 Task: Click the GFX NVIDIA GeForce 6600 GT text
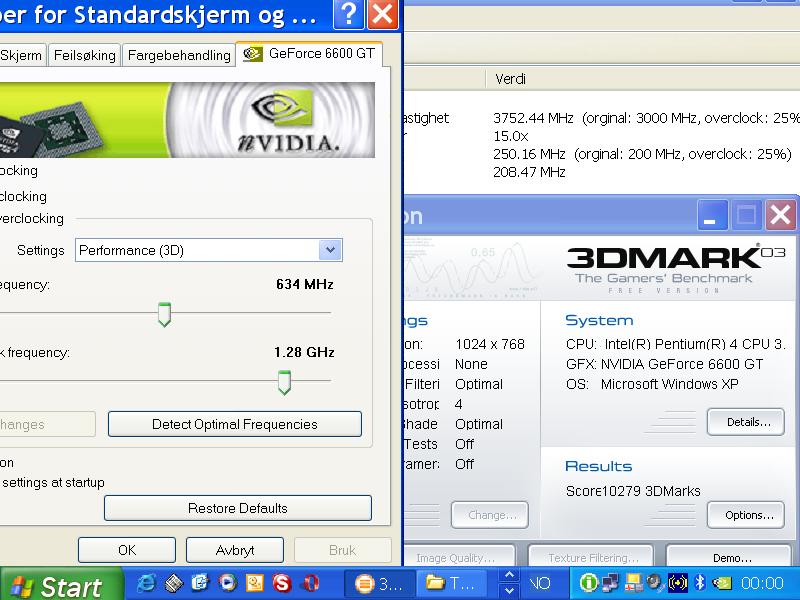[x=664, y=364]
